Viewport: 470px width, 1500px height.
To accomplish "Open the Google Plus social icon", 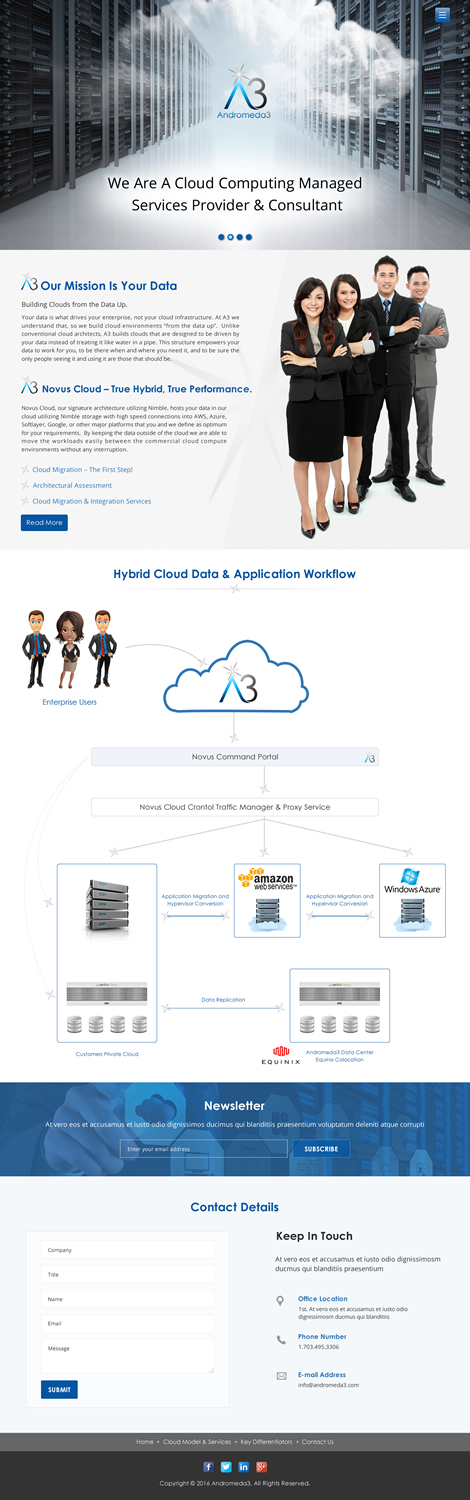I will point(262,1466).
